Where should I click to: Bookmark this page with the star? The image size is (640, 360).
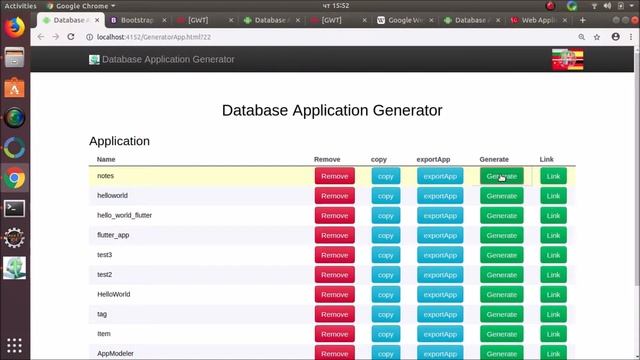tap(597, 37)
